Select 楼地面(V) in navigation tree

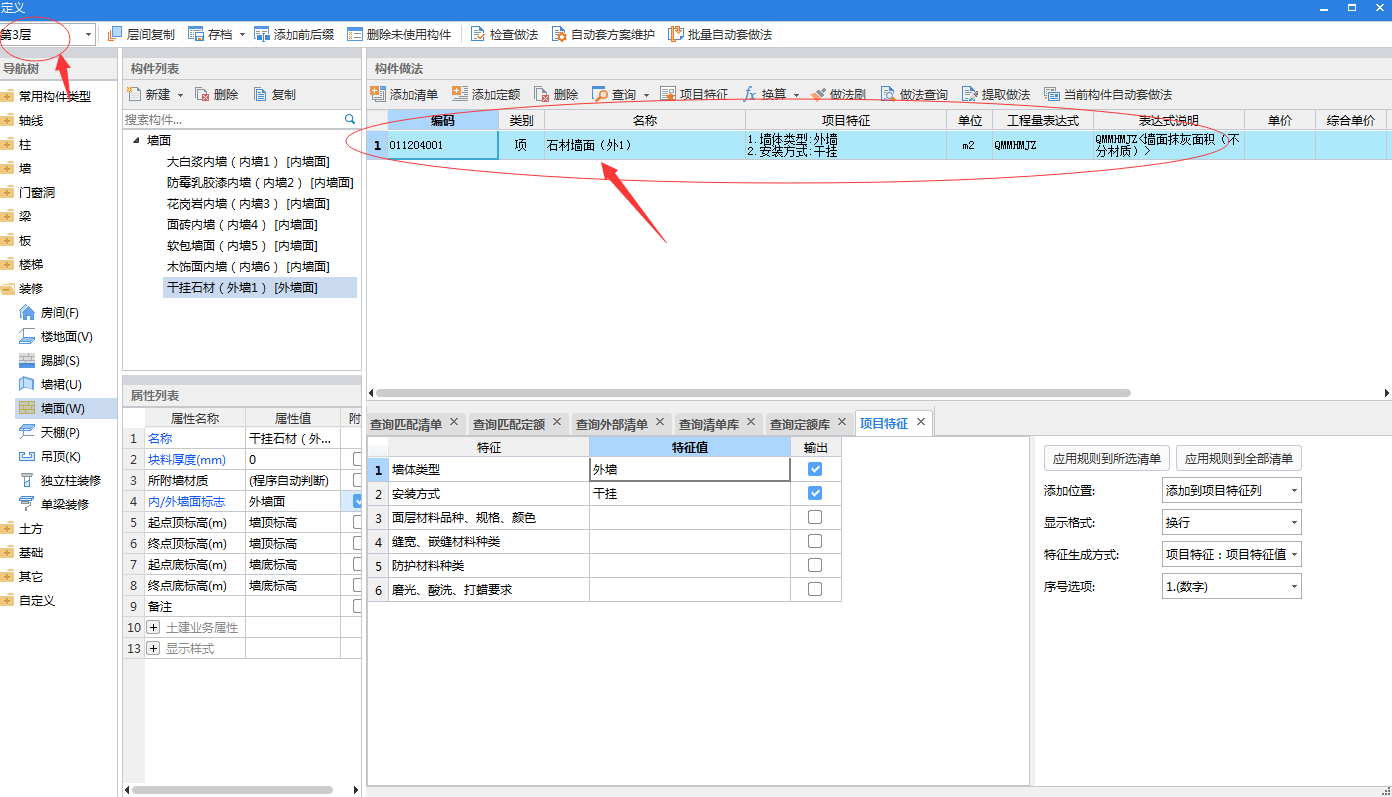click(66, 336)
